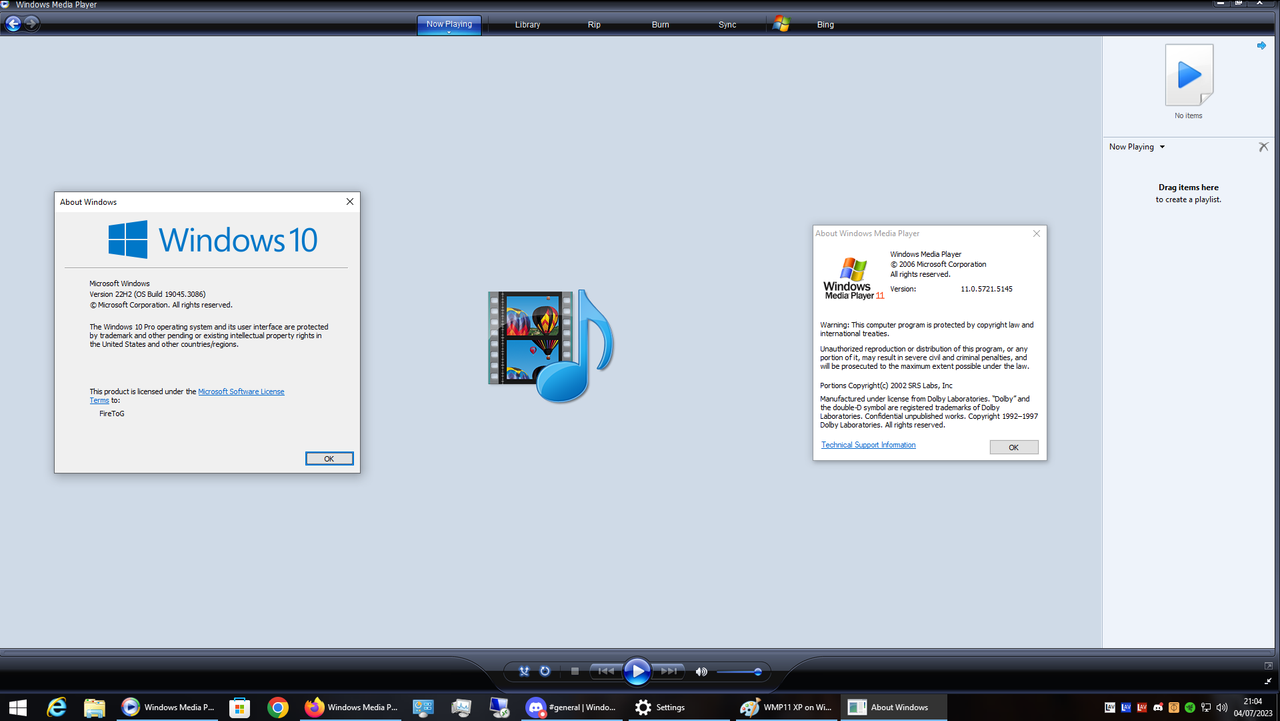Click OK in About Windows Media Player
The image size is (1280, 721).
point(1014,447)
